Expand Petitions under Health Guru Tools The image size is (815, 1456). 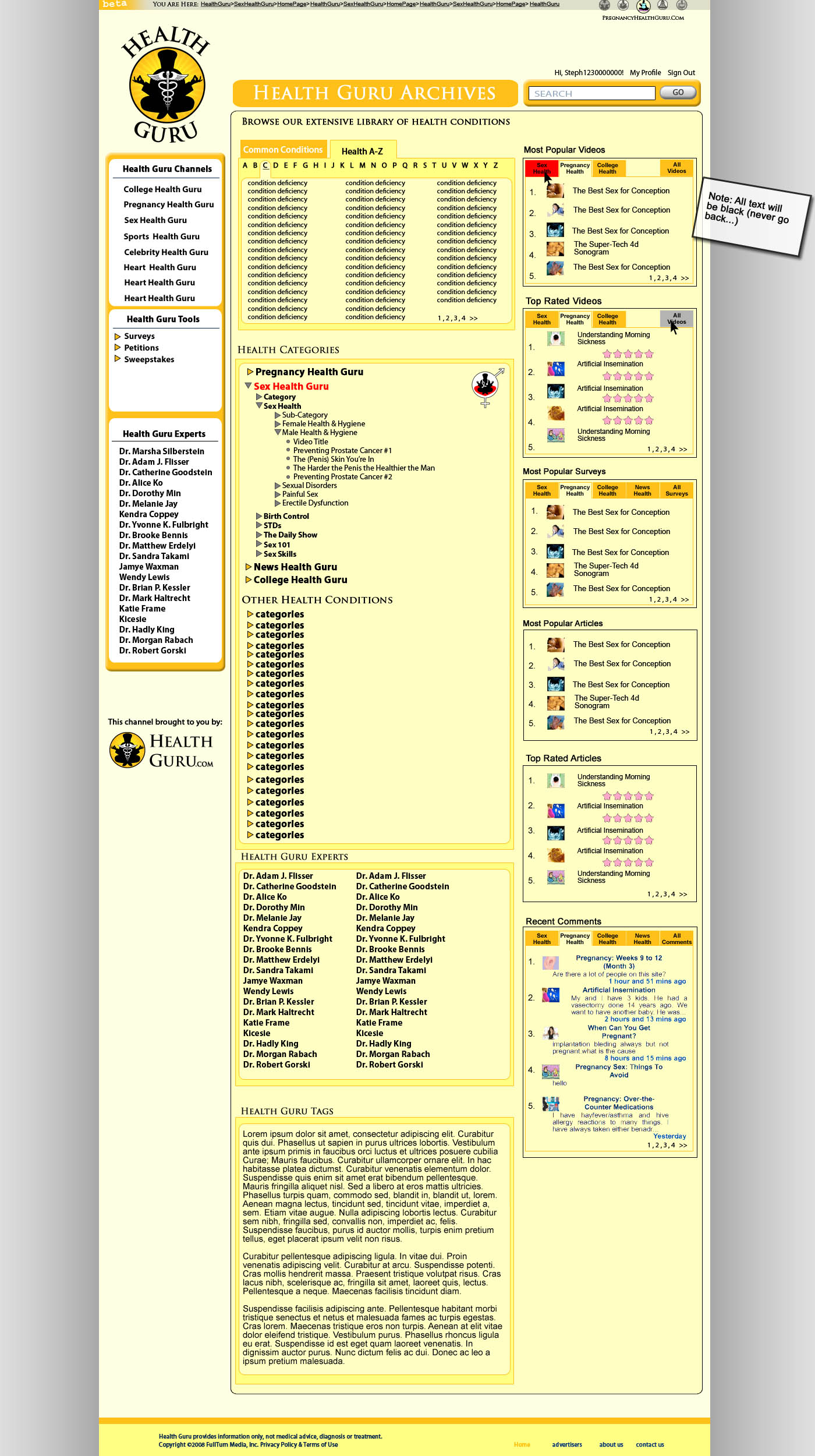[x=118, y=348]
